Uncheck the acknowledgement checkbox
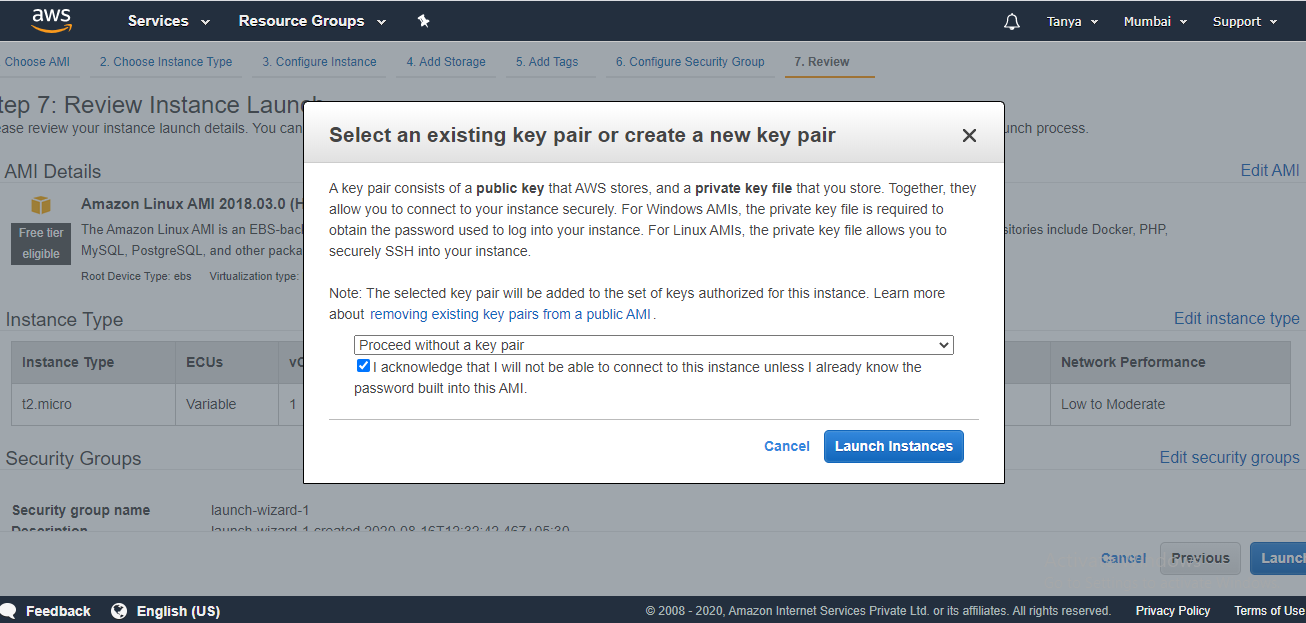 coord(362,367)
